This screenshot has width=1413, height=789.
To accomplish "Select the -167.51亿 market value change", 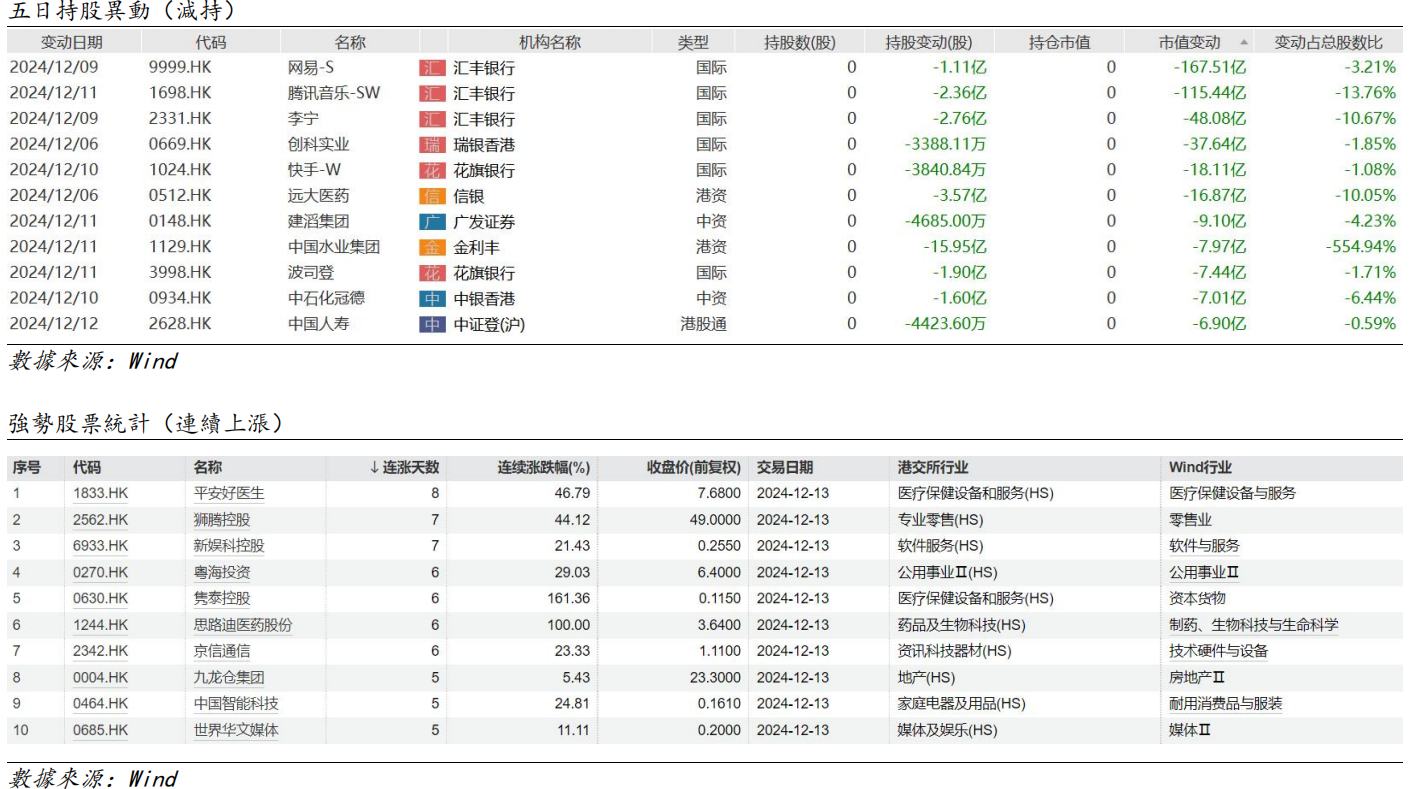I will coord(1210,68).
